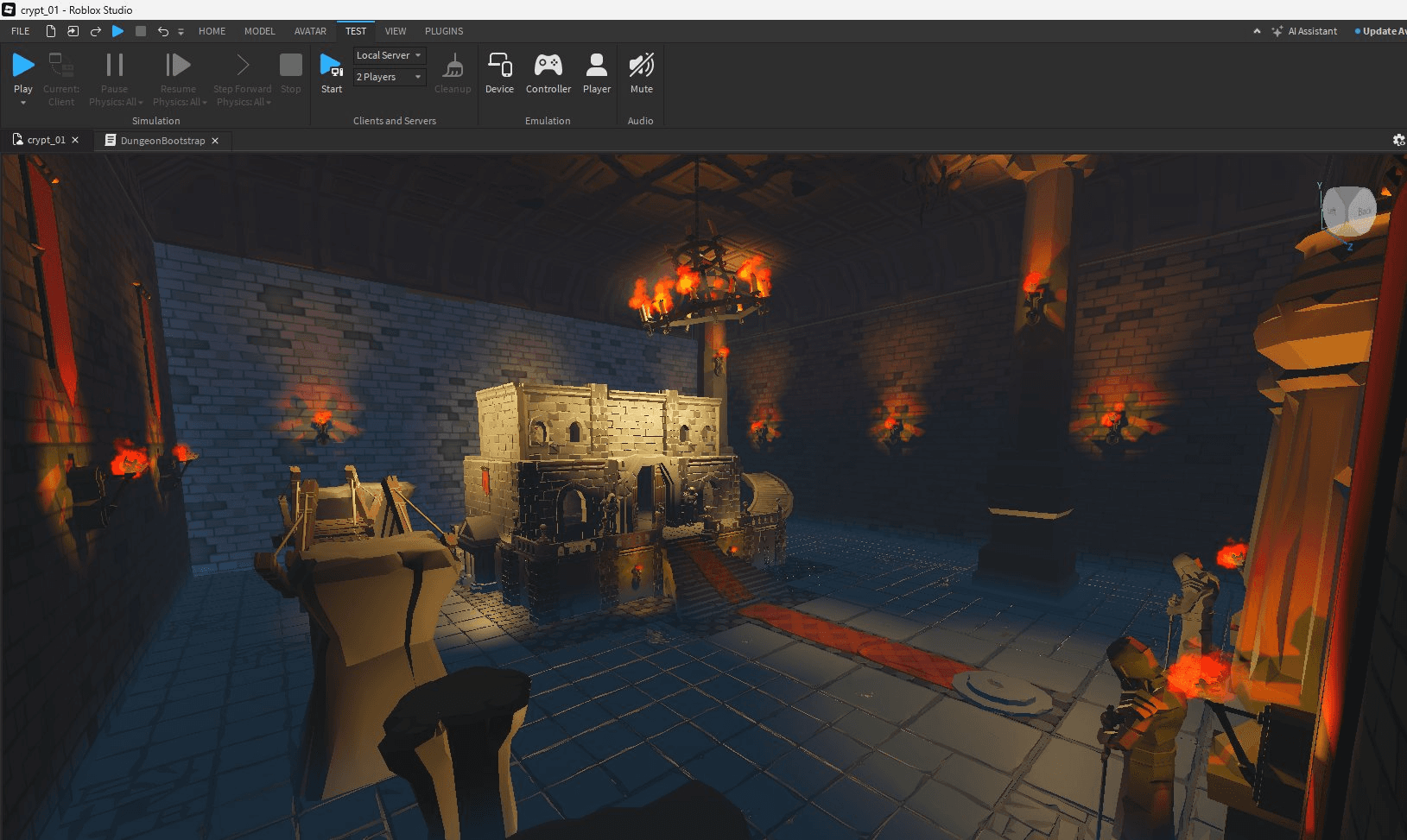The height and width of the screenshot is (840, 1407).
Task: Click the Cleanup broom icon
Action: 453,66
